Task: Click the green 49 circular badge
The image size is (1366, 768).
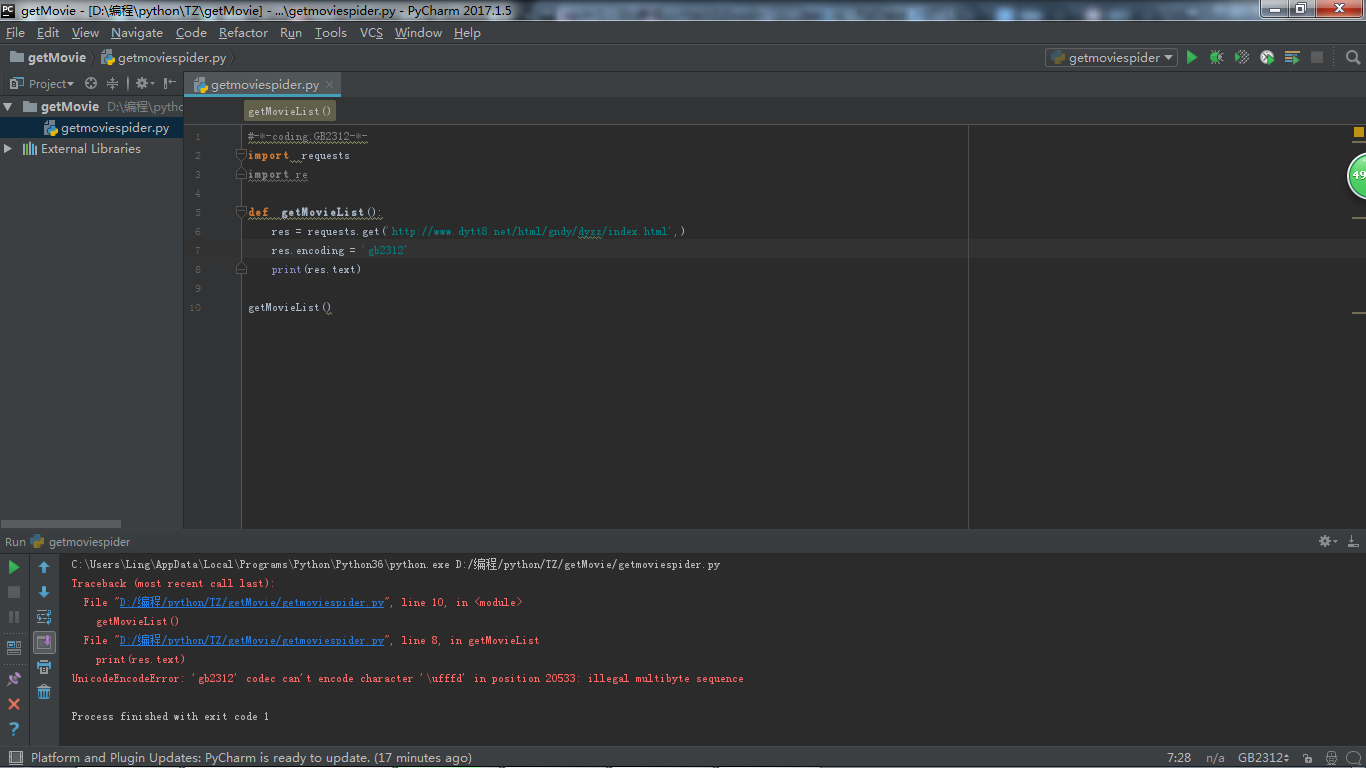Action: point(1357,175)
